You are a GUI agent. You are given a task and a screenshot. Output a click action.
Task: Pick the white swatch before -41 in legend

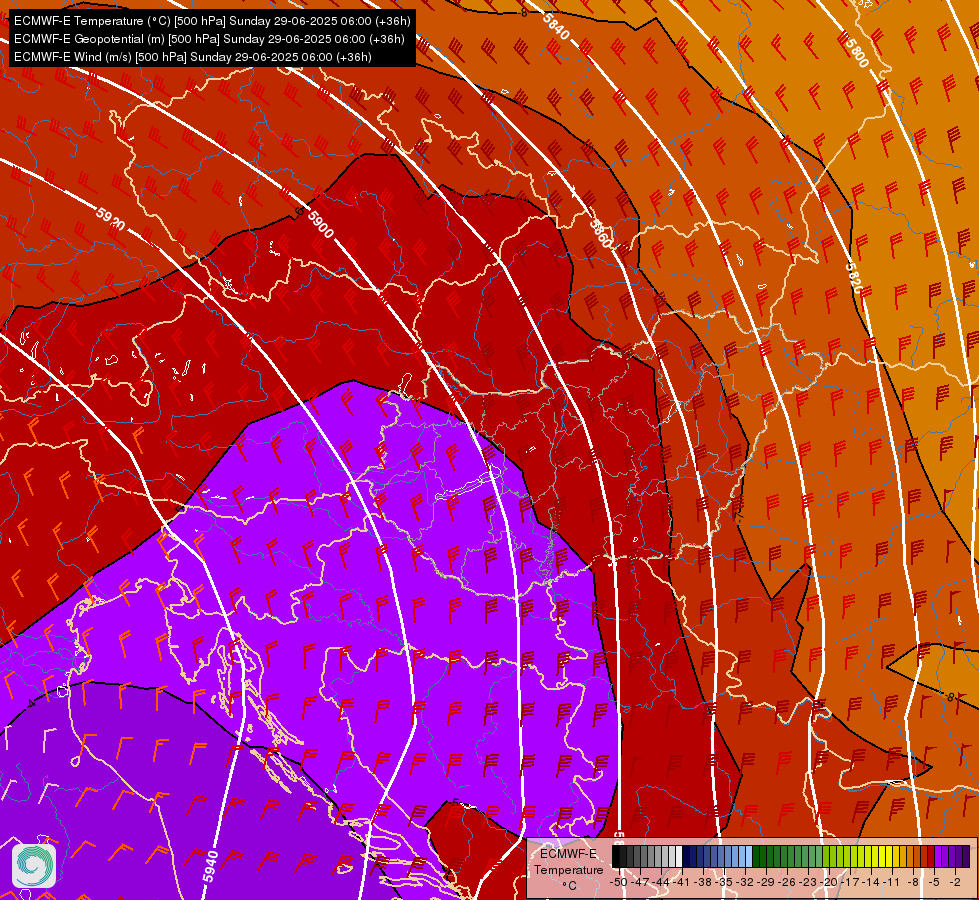(x=679, y=856)
